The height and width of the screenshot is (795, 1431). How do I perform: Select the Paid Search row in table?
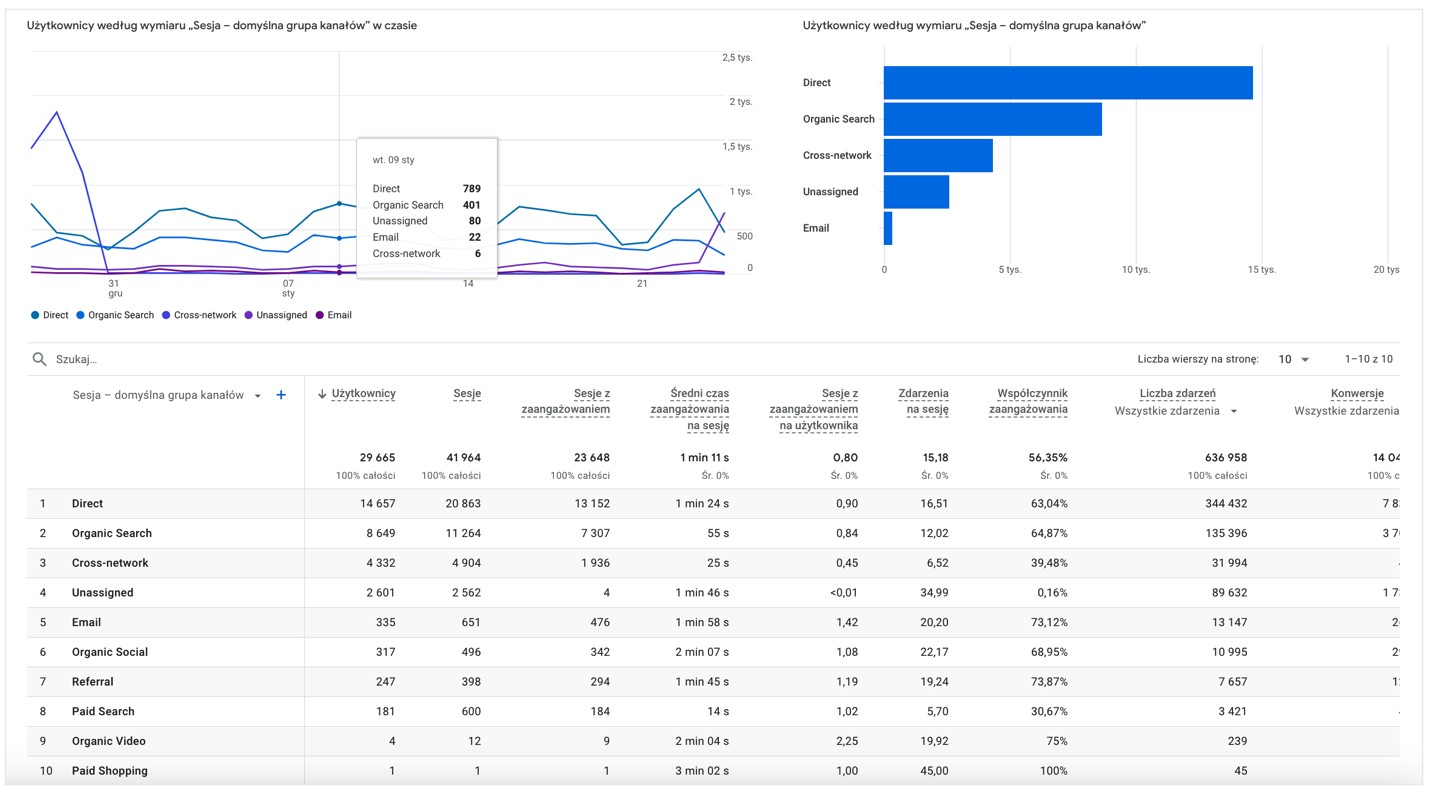[102, 711]
